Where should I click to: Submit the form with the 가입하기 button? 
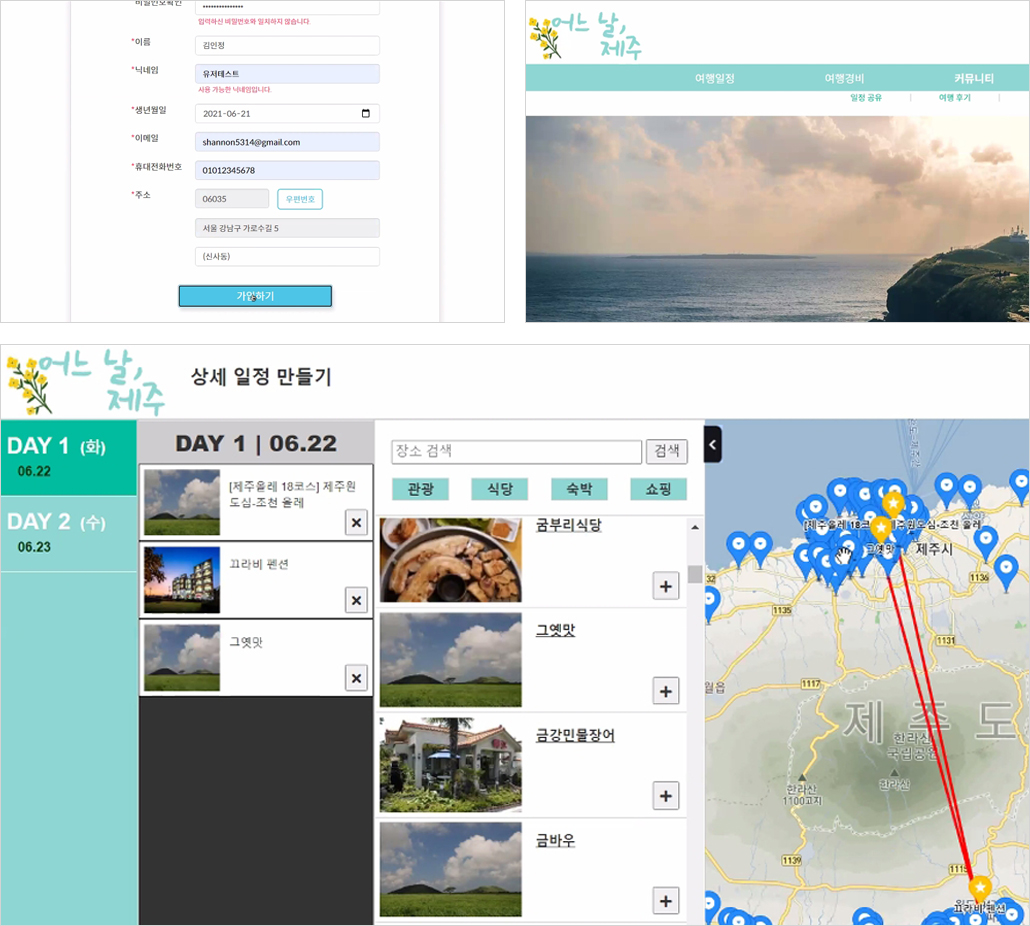pos(255,296)
